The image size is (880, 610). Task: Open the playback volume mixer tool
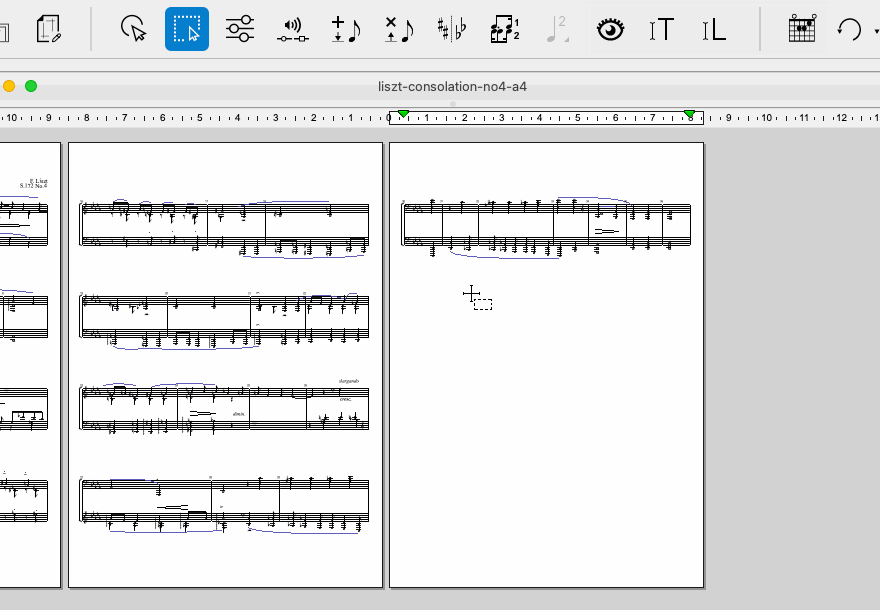292,30
